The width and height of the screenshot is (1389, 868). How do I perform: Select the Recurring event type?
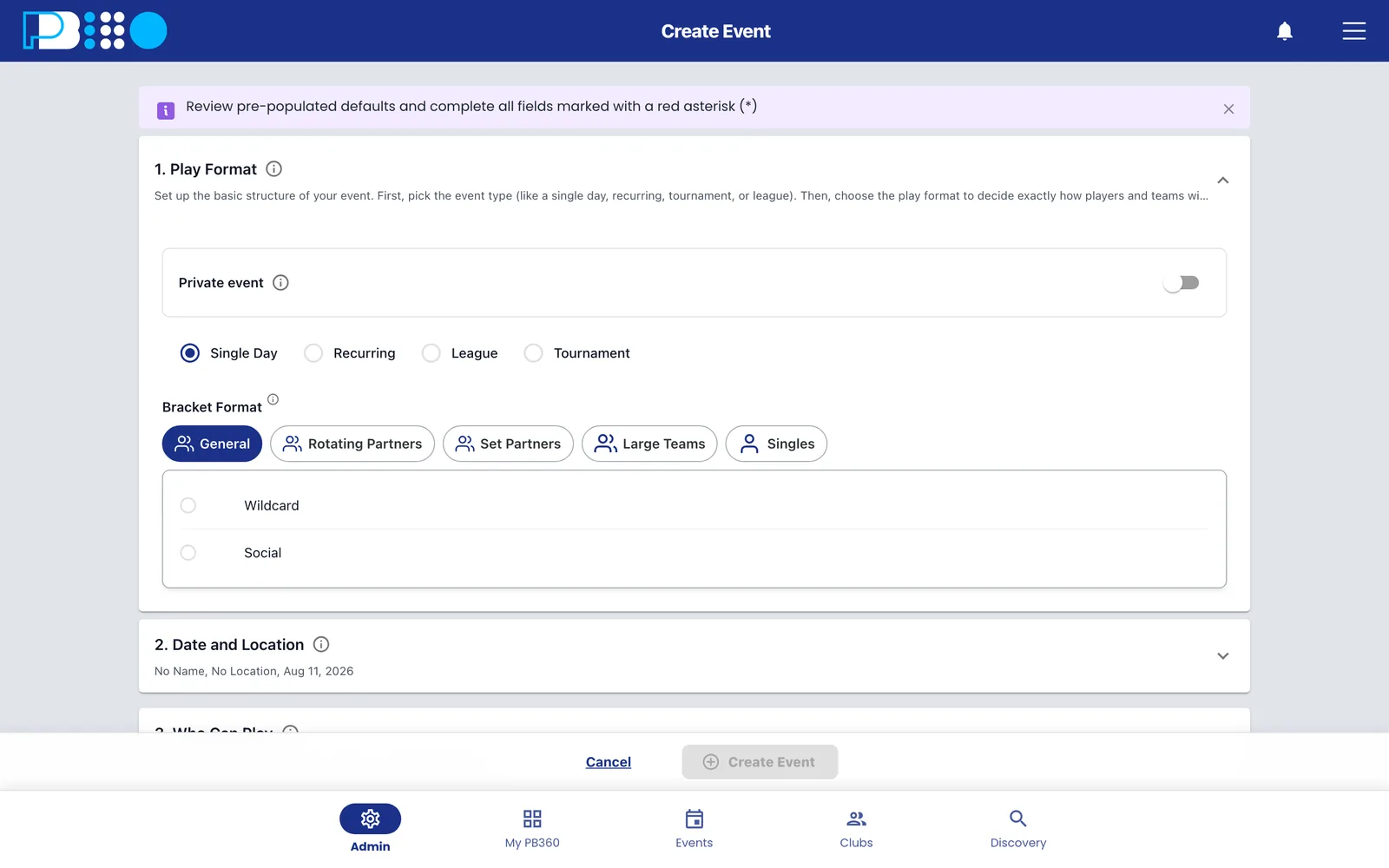313,353
